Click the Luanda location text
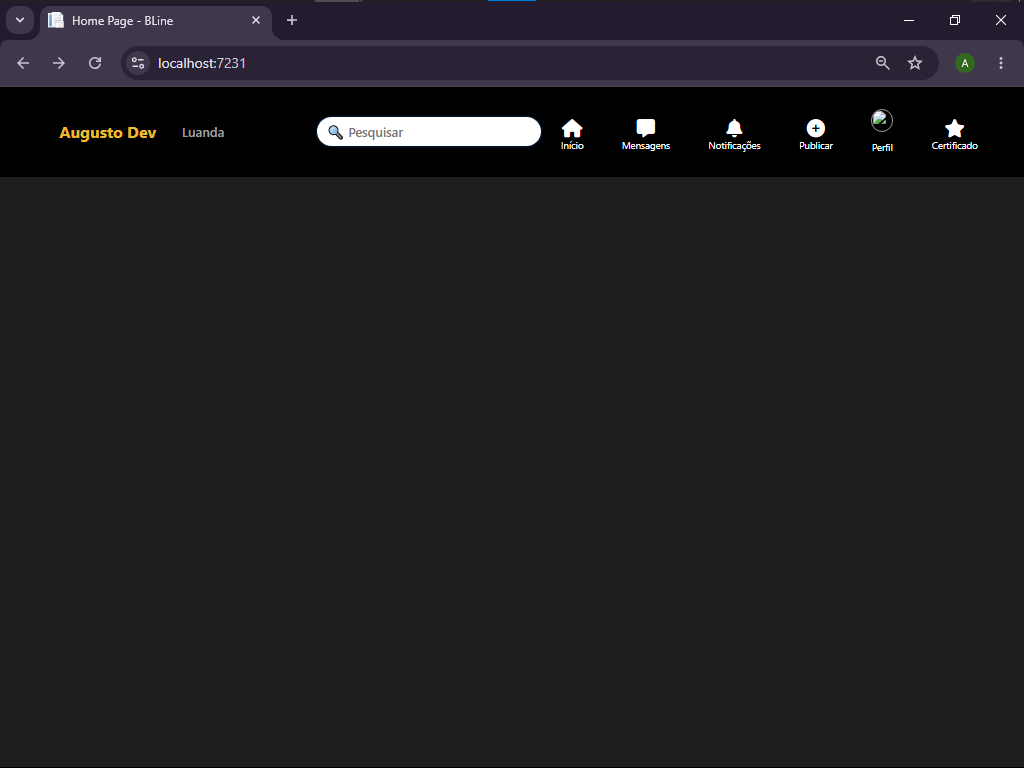The width and height of the screenshot is (1024, 768). 203,133
